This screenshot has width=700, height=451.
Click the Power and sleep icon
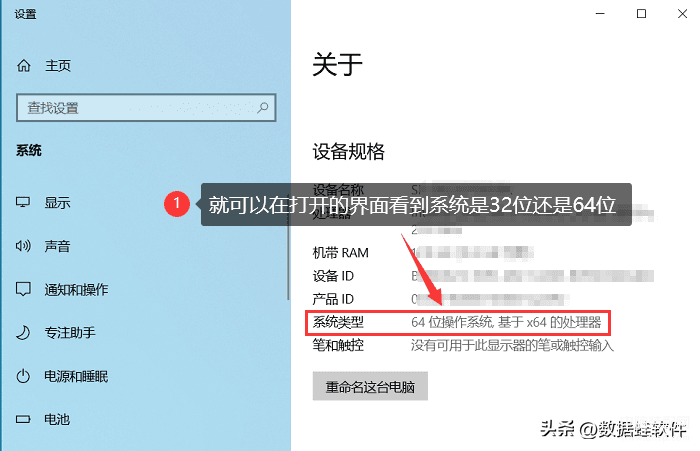click(23, 376)
